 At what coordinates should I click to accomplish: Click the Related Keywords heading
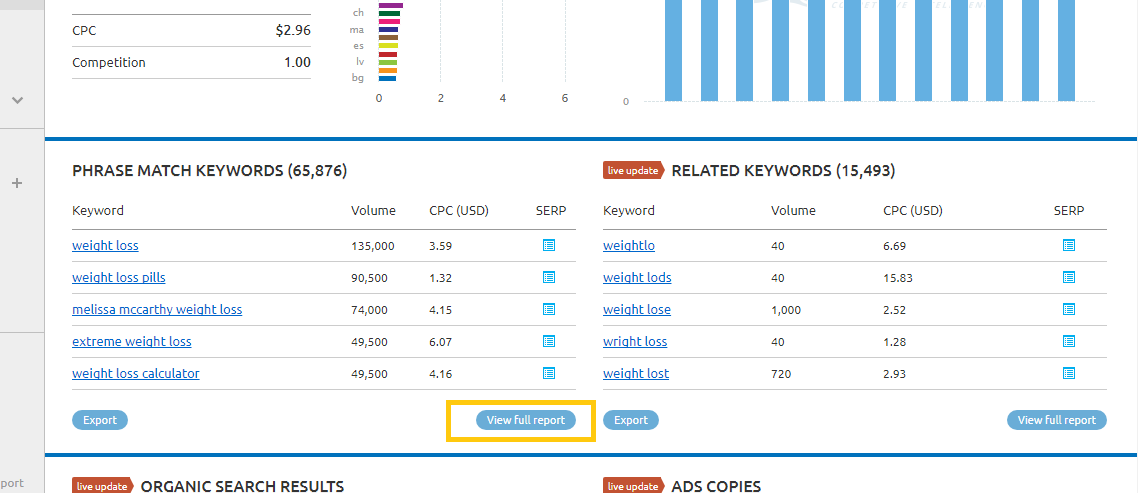[783, 171]
